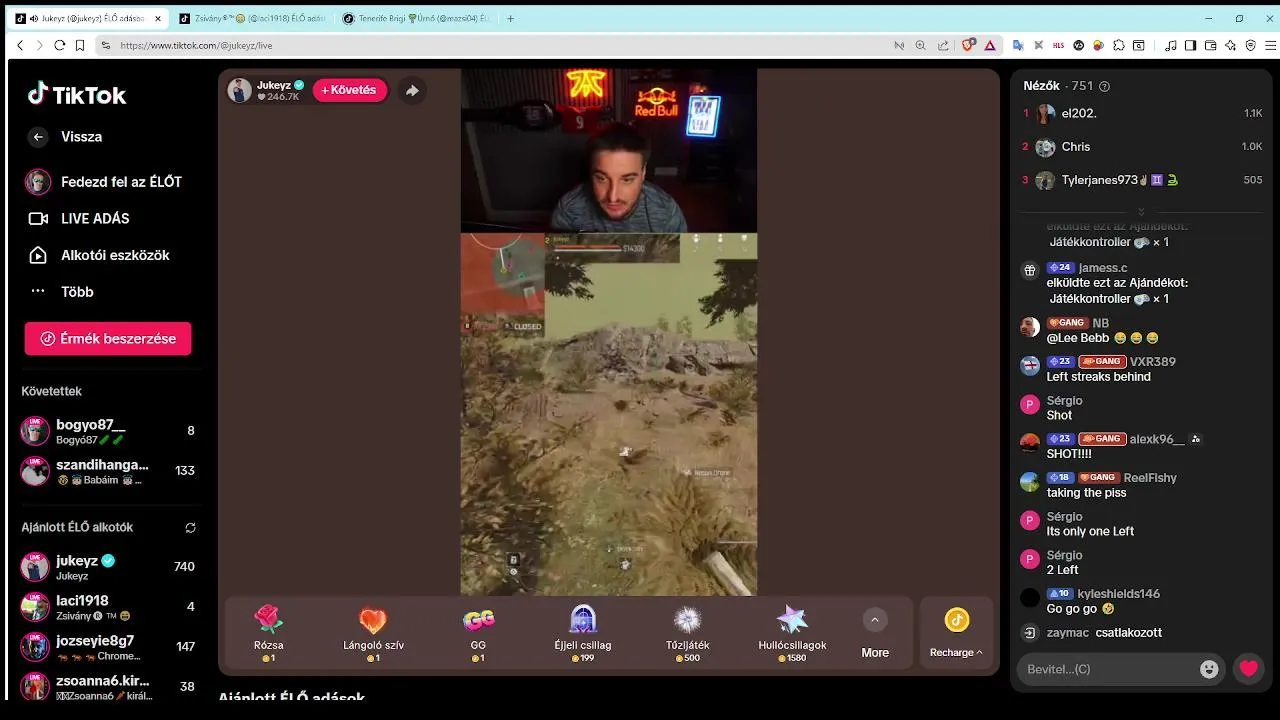
Task: Click the Brave Shields lion icon
Action: coord(968,45)
